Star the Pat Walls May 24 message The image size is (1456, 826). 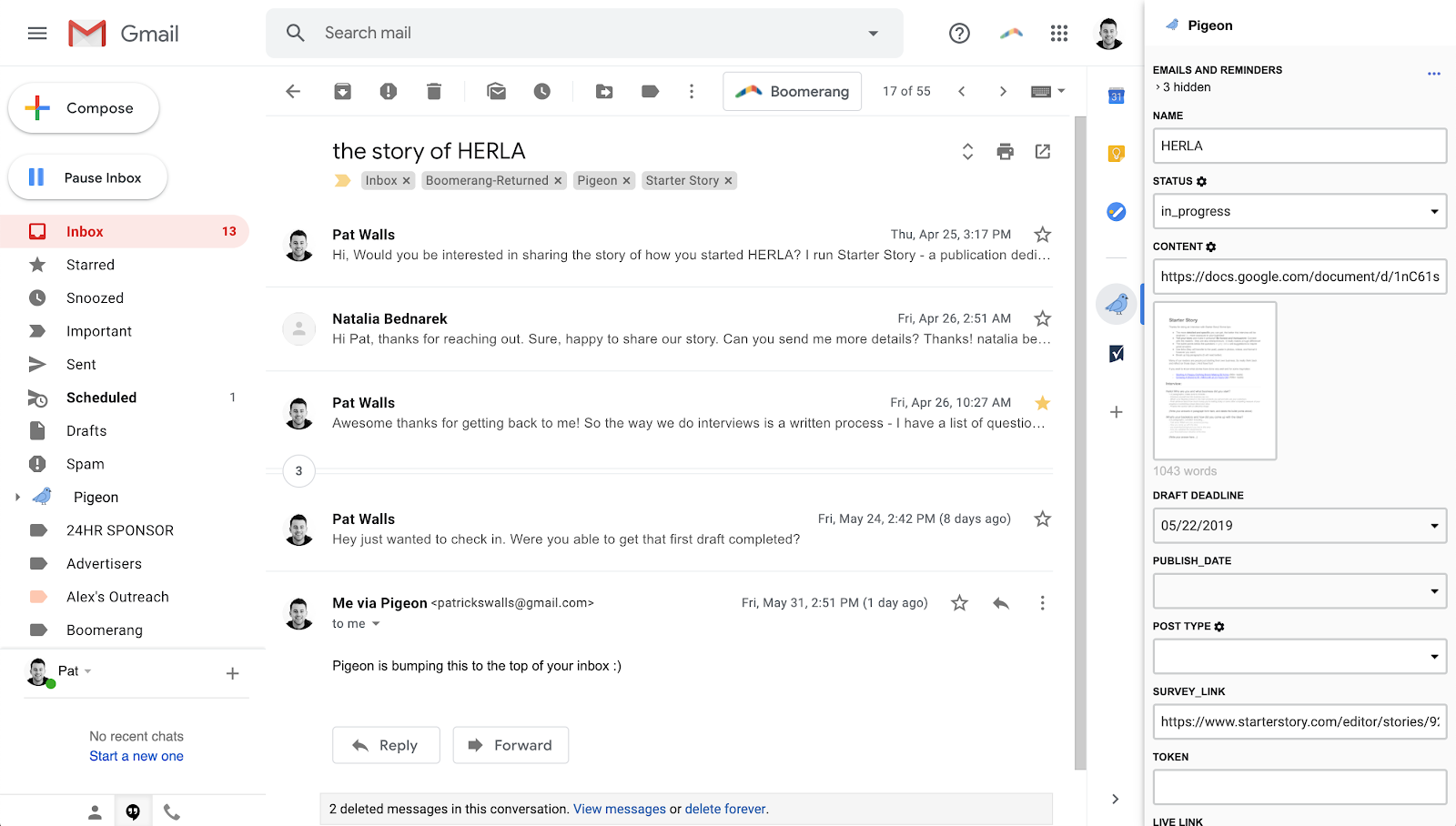tap(1043, 519)
